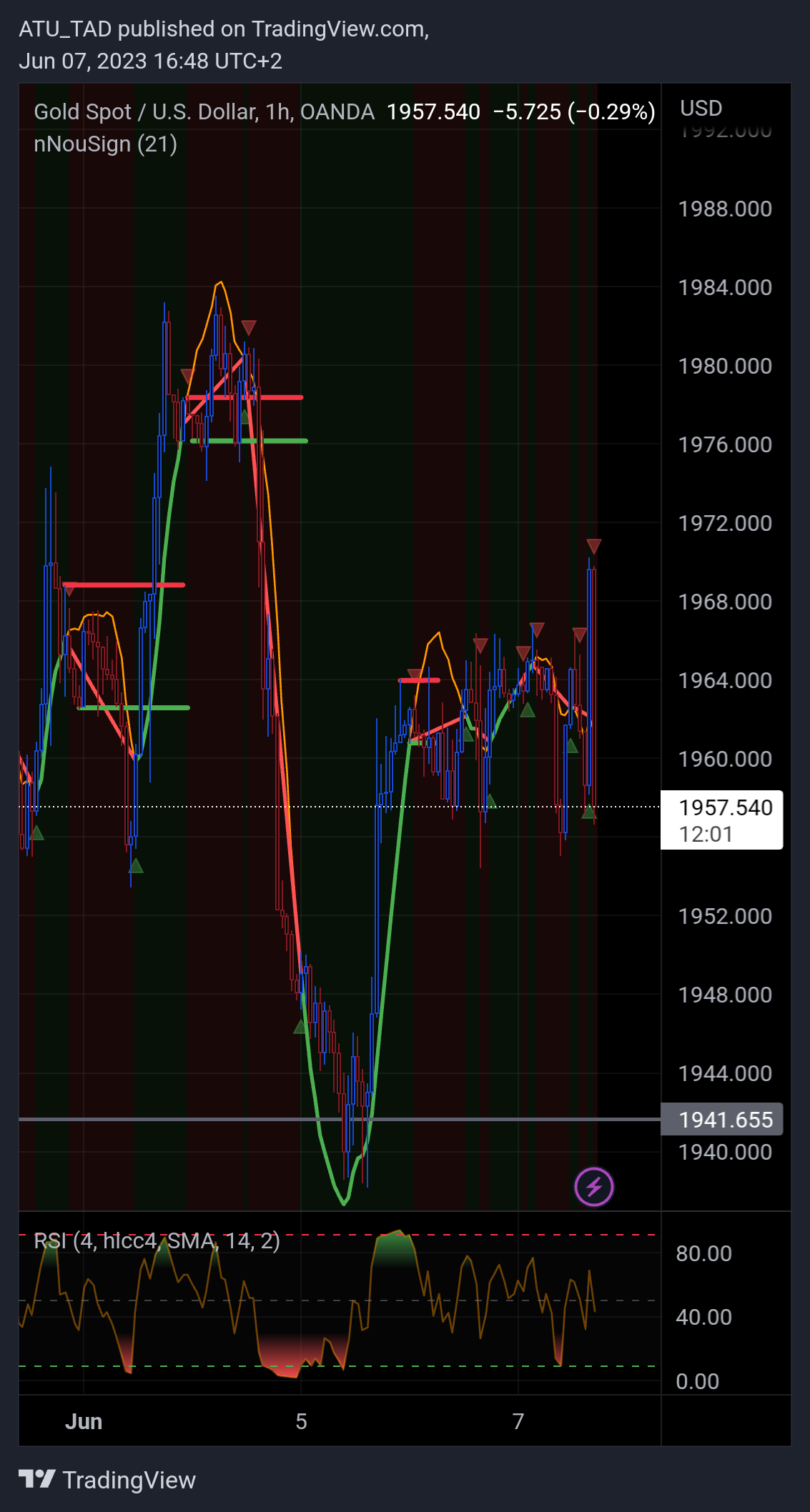The image size is (810, 1512).
Task: Click the 1941.655 horizontal line price label
Action: click(722, 1119)
